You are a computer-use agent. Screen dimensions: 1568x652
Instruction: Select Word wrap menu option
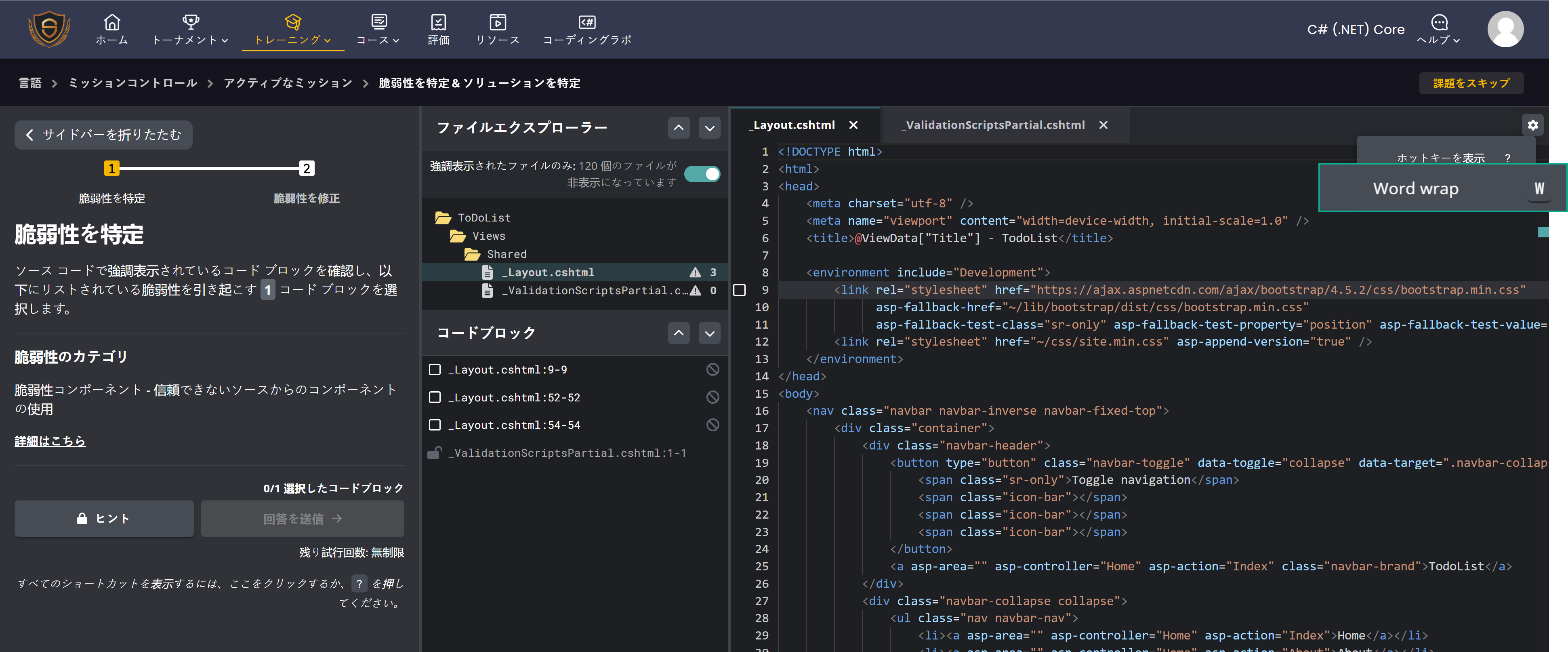pyautogui.click(x=1443, y=188)
